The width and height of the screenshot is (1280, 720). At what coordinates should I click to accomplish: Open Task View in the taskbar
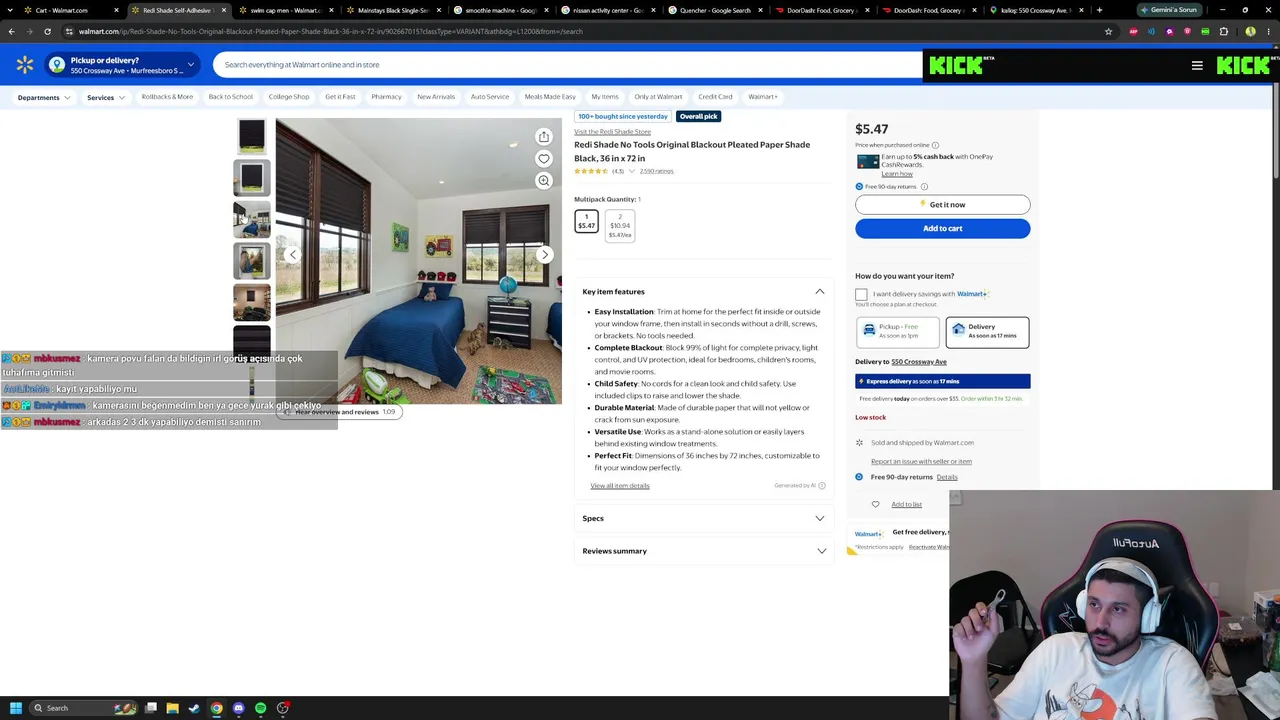tap(150, 708)
